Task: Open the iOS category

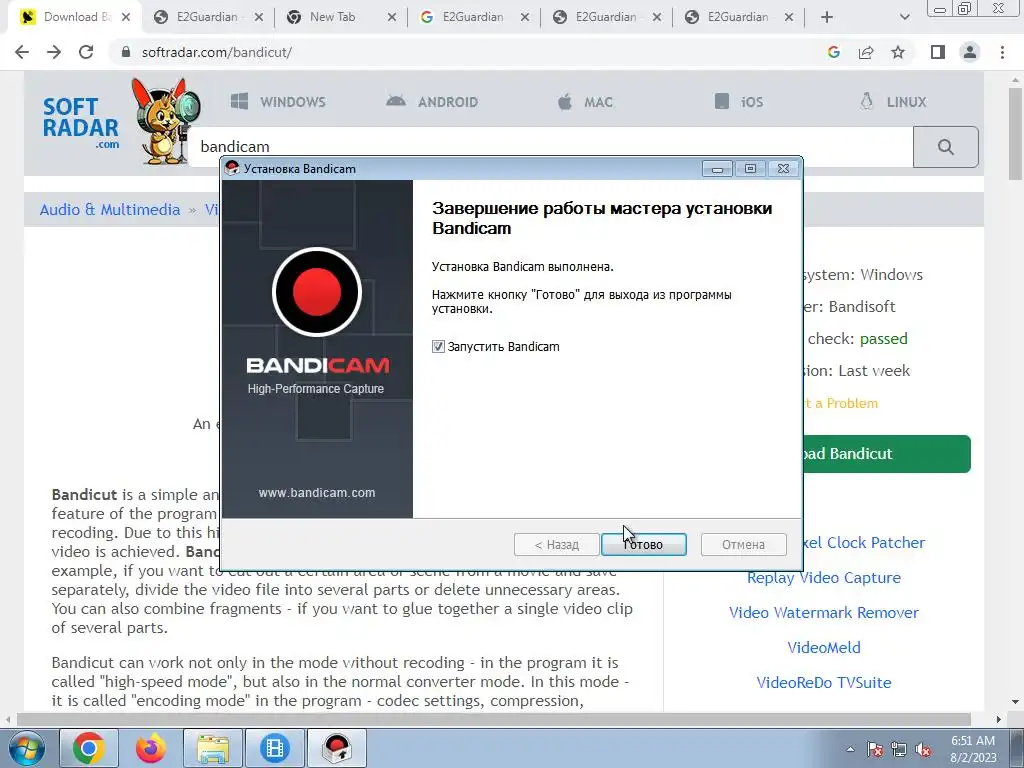Action: 739,102
